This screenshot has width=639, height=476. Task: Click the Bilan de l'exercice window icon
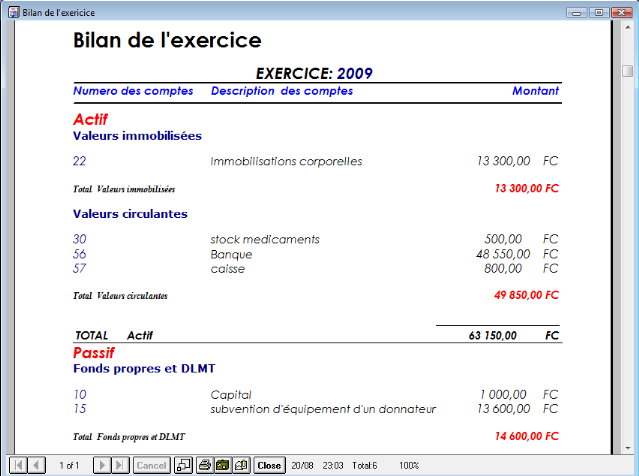[14, 12]
